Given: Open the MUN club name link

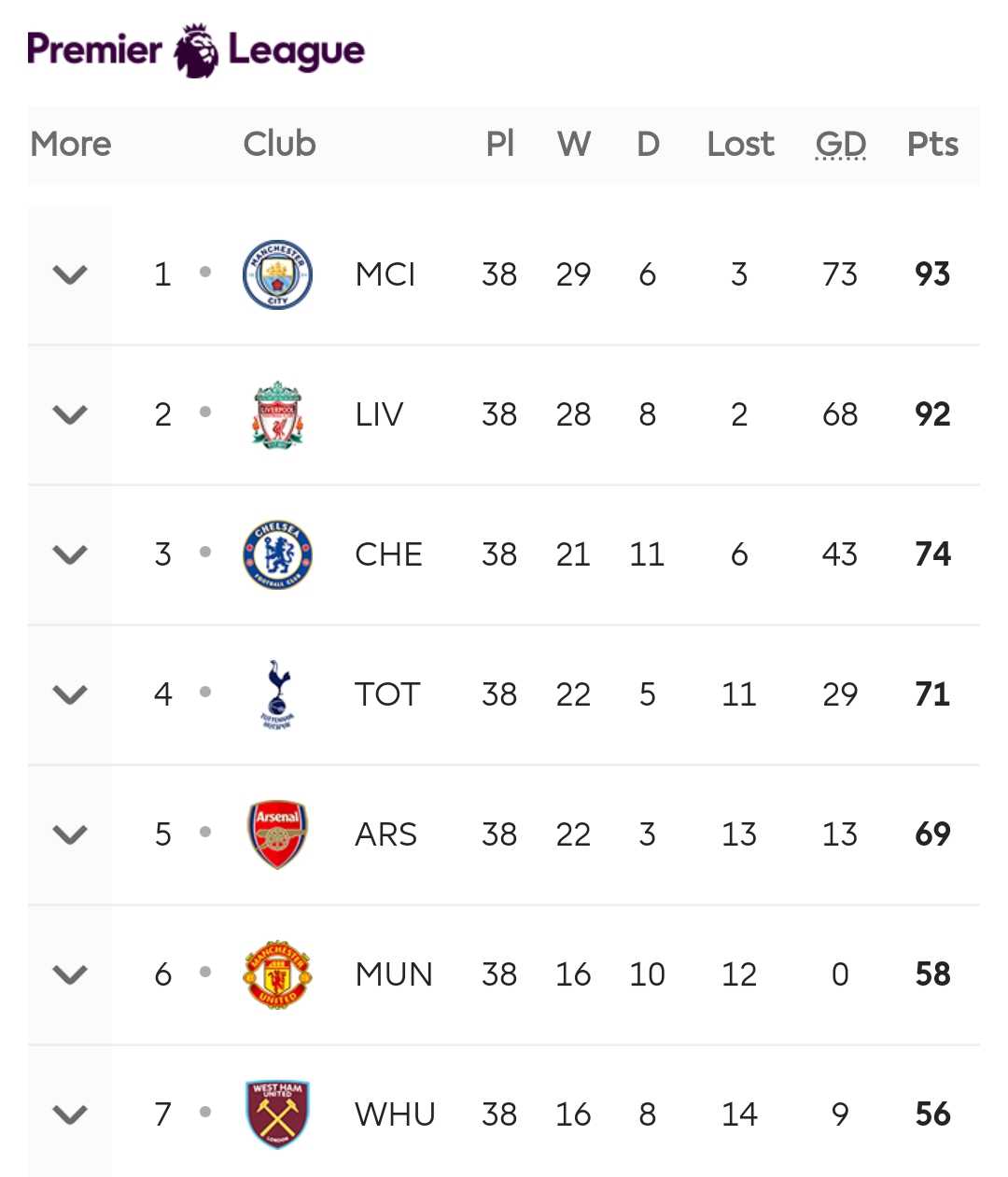Looking at the screenshot, I should (394, 974).
